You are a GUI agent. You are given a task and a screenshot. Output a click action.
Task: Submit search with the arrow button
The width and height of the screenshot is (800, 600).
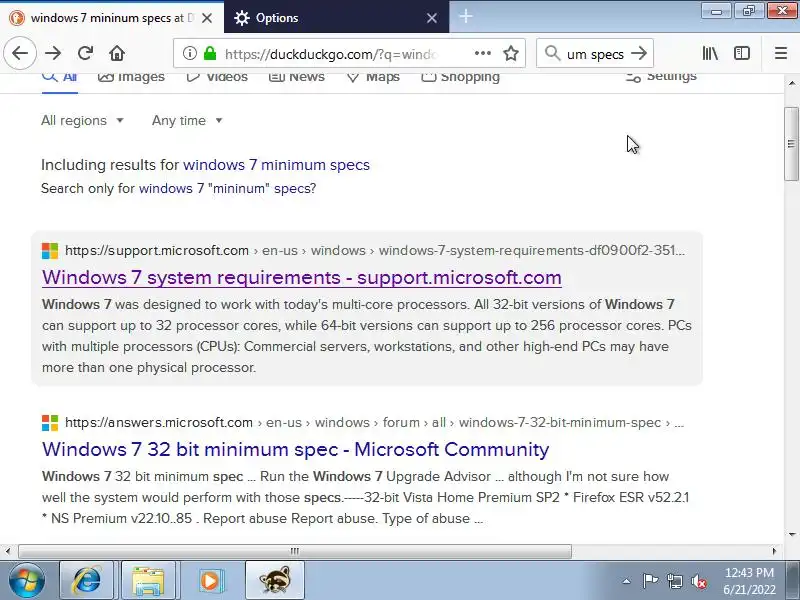pos(639,53)
